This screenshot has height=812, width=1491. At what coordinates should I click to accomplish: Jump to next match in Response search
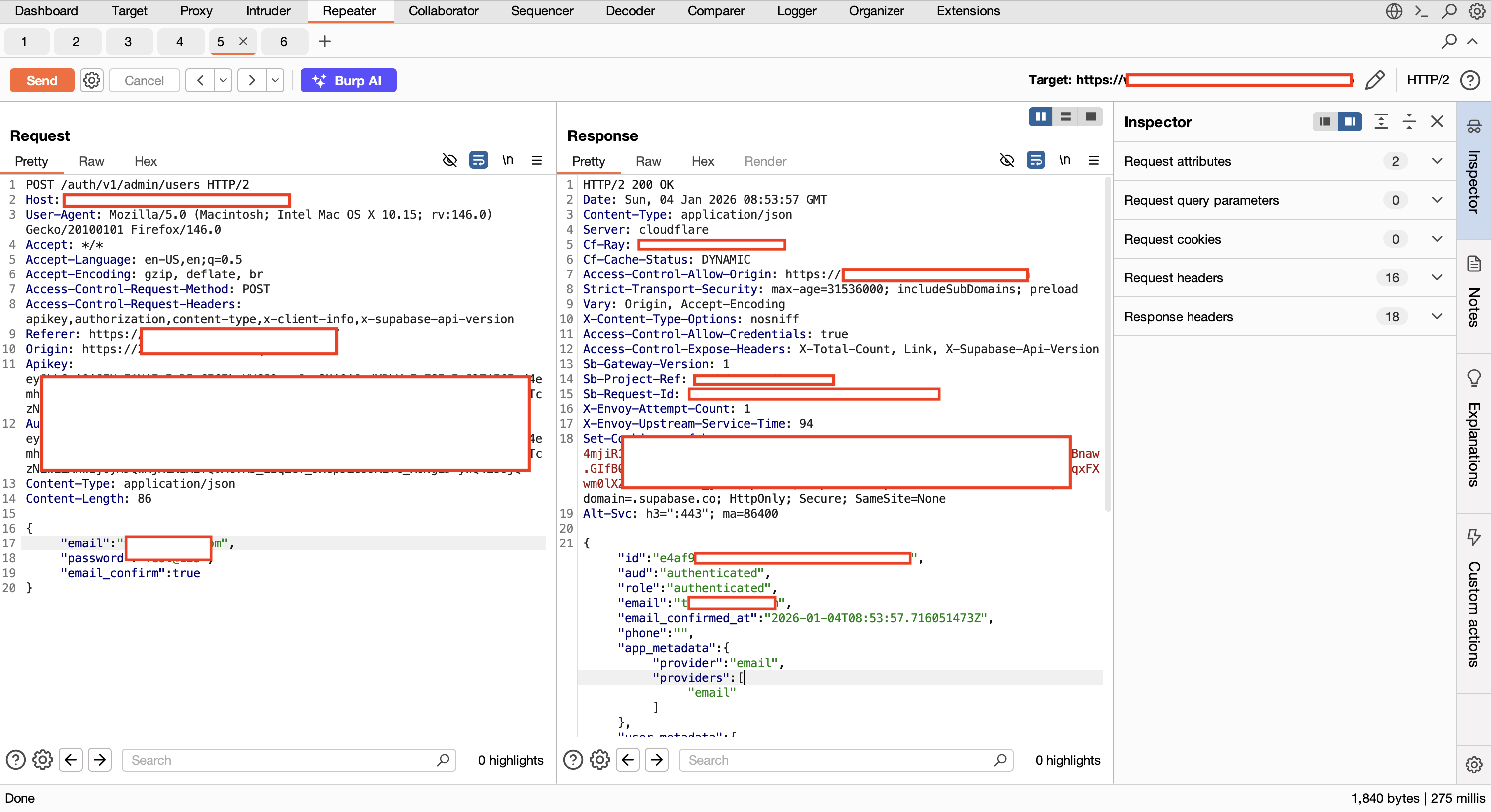coord(657,760)
